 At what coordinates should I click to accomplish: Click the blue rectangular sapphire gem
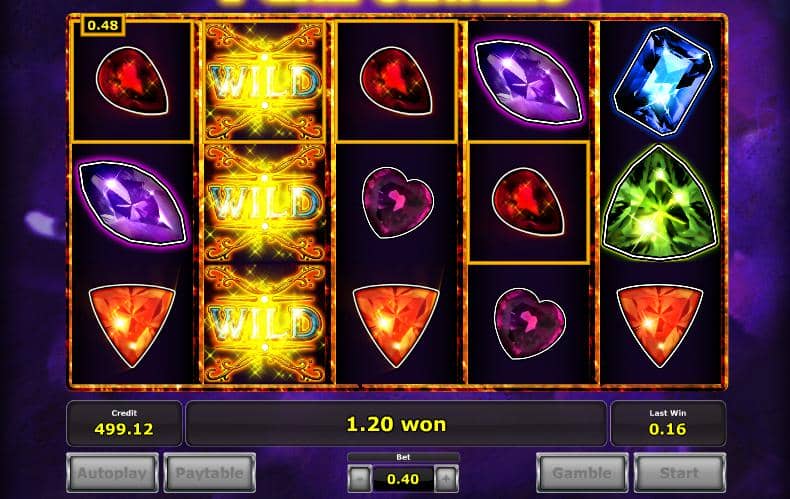coord(662,81)
